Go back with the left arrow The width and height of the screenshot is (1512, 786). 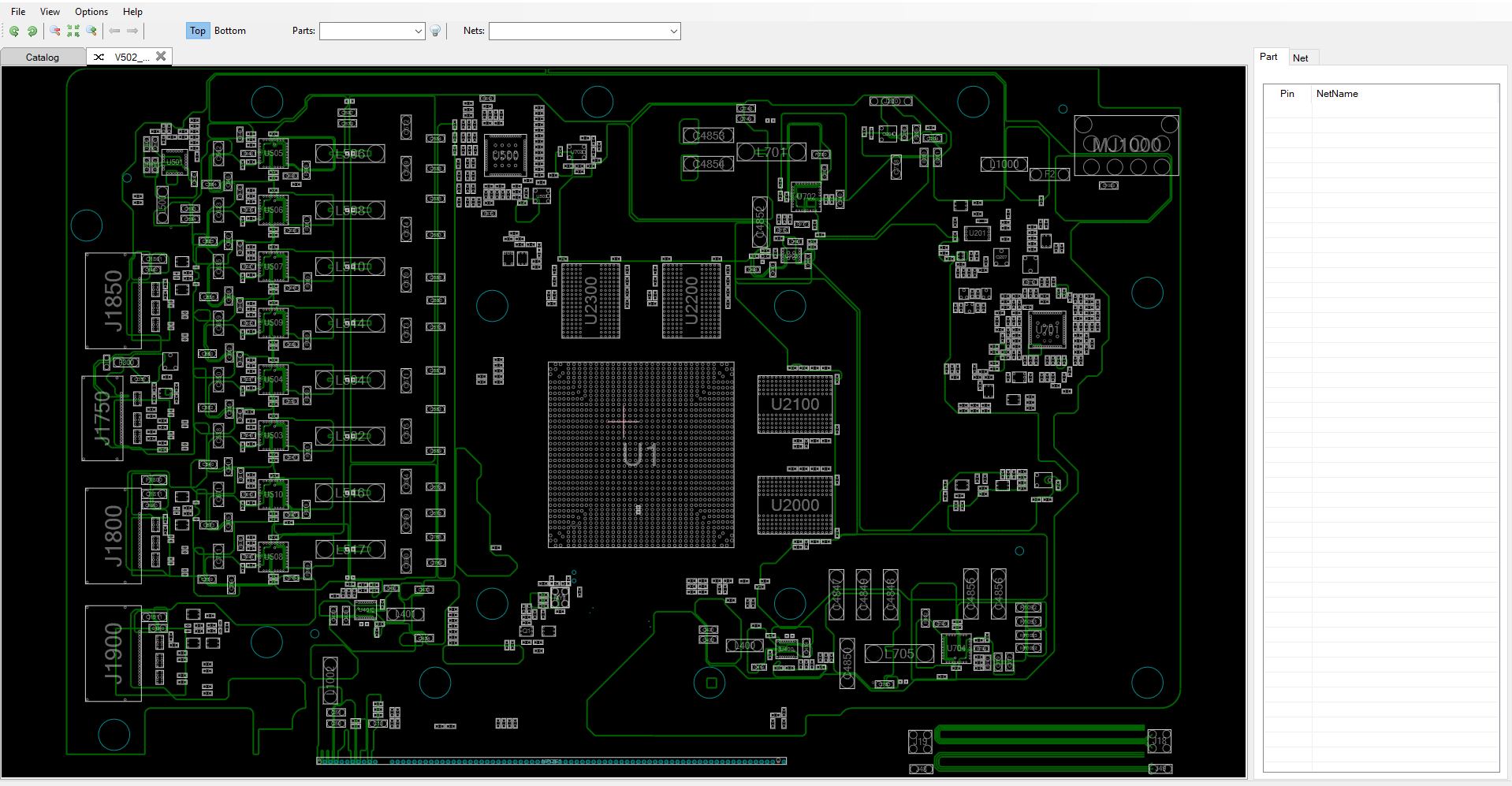(114, 31)
